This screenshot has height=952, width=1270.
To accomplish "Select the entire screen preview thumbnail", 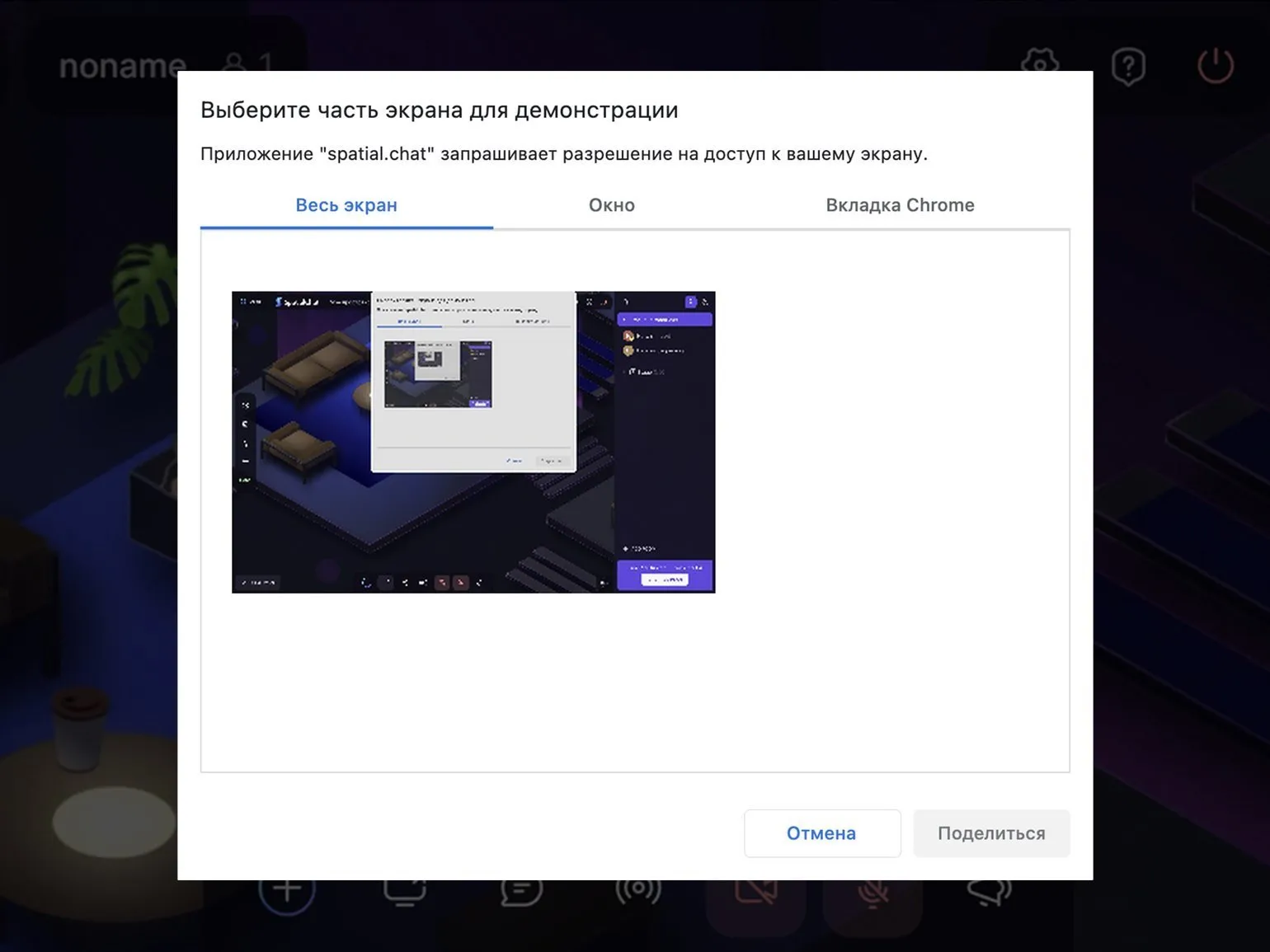I will click(x=473, y=442).
